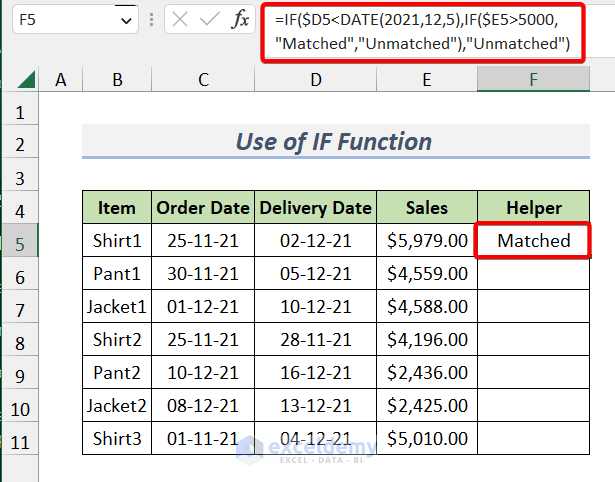Viewport: 615px width, 482px height.
Task: Click the Cancel (X) formula icon
Action: (180, 19)
